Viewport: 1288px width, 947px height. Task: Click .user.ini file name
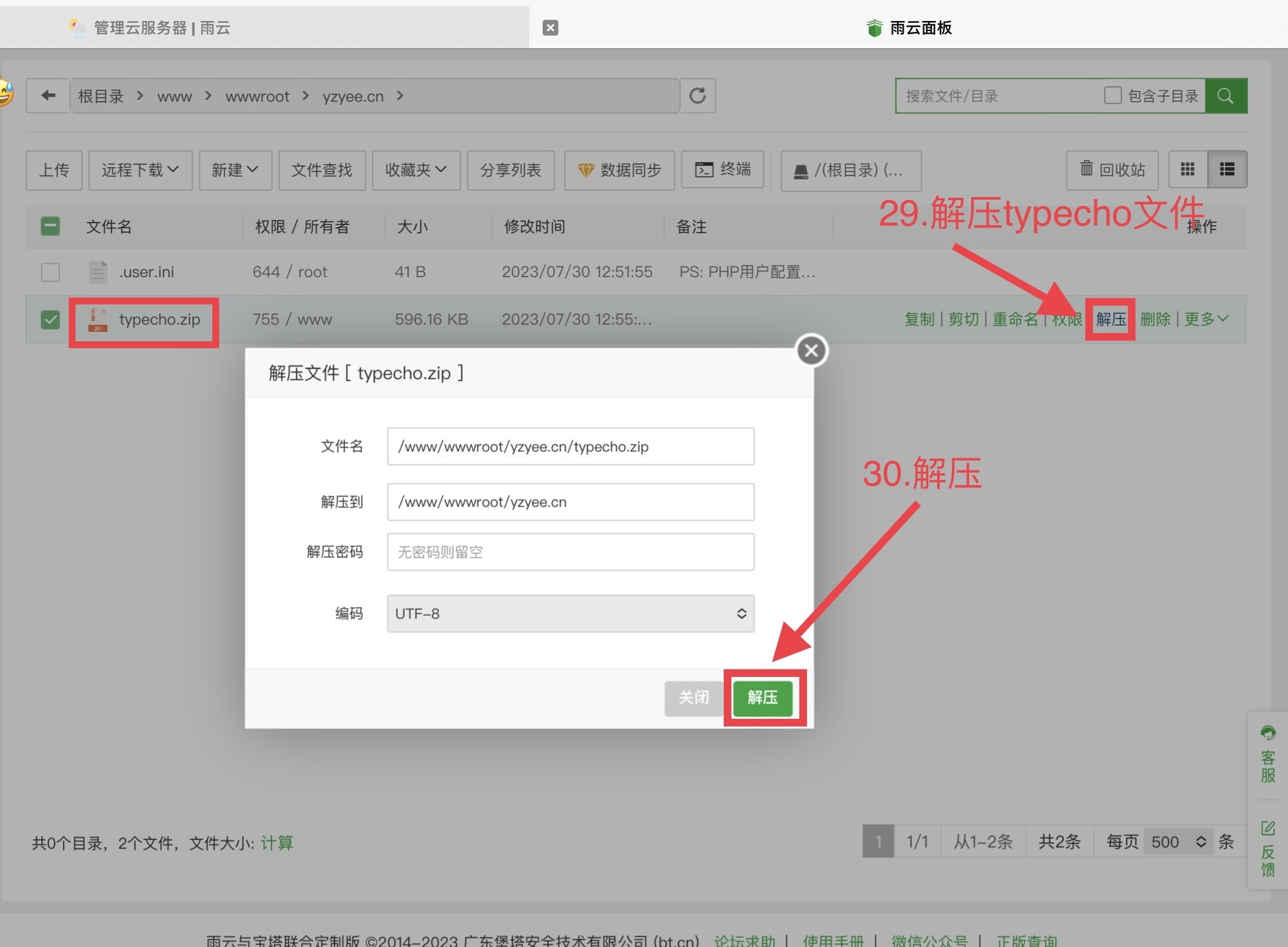(x=147, y=272)
